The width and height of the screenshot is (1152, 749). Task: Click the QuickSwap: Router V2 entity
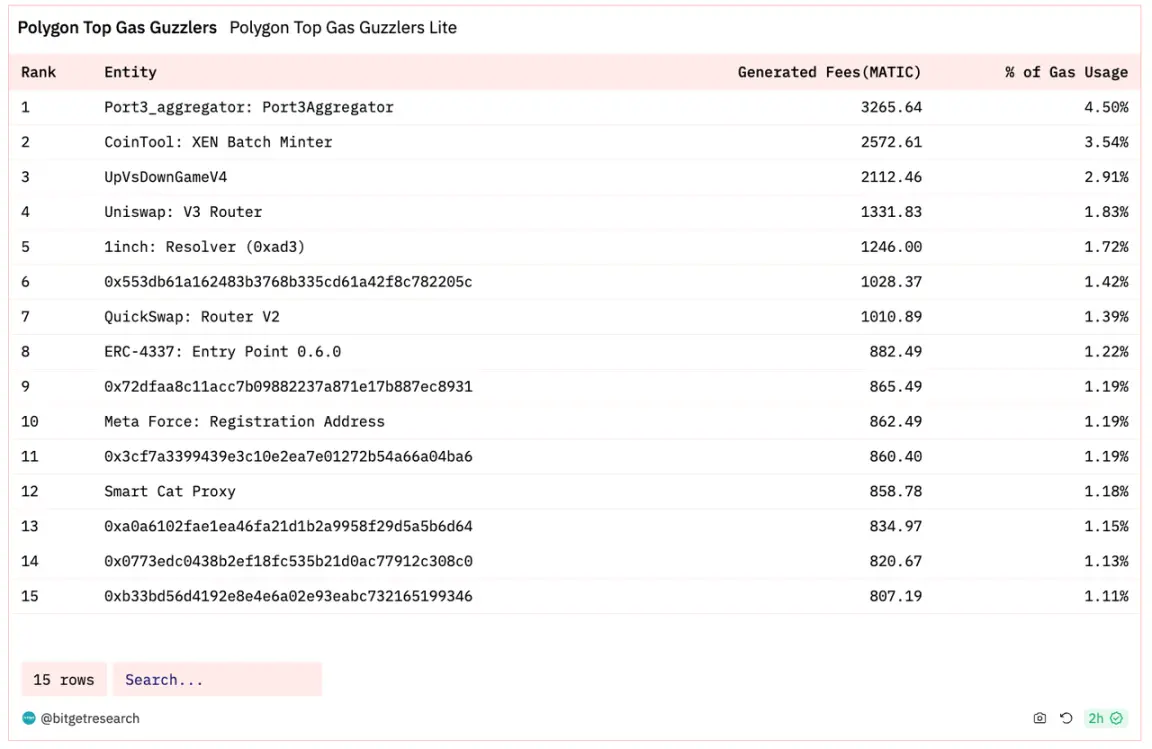[192, 317]
